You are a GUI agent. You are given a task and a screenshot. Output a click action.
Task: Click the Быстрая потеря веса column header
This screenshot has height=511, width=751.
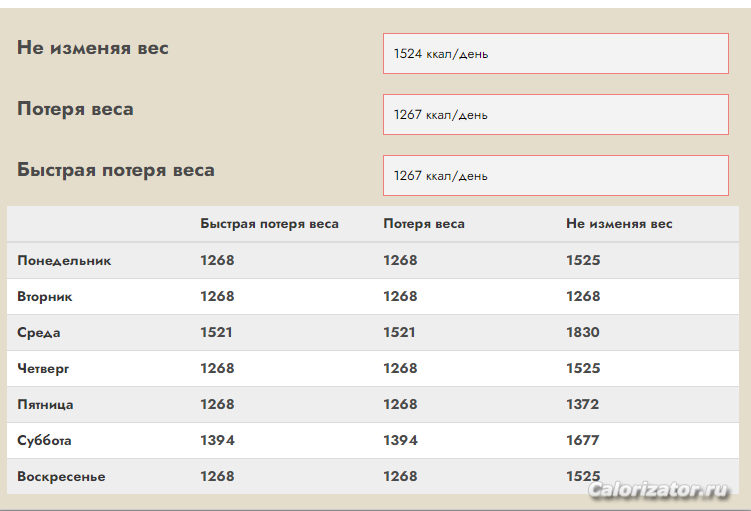pyautogui.click(x=269, y=224)
